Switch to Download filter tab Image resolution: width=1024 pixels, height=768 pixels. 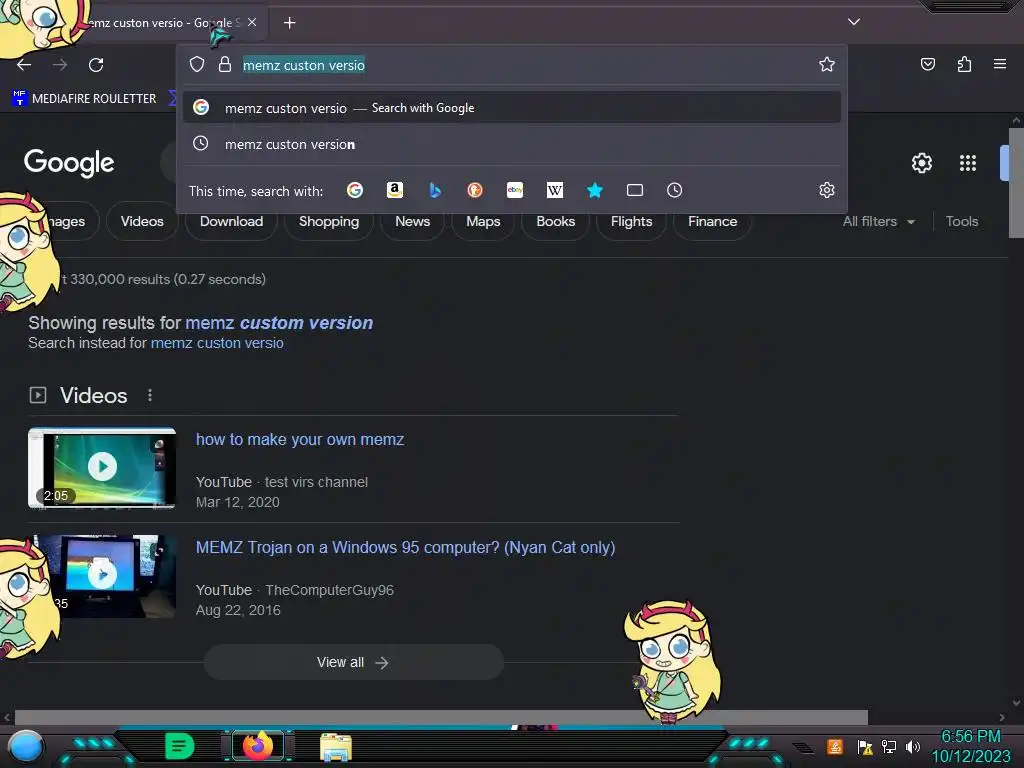(x=231, y=221)
